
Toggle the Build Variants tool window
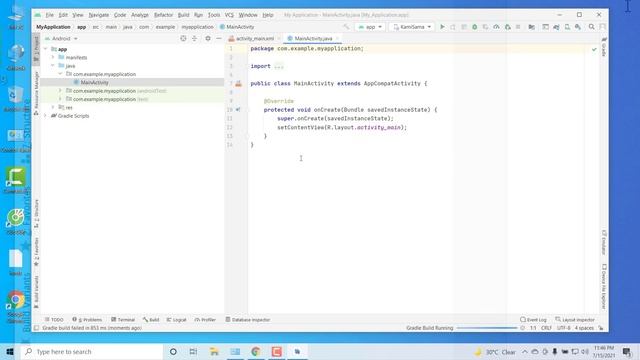pos(36,292)
